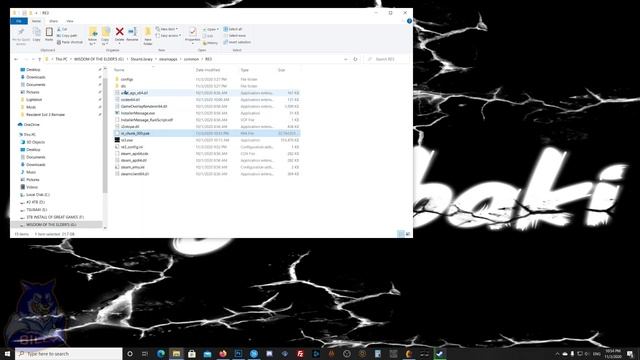Open Lightshot in Quick access

point(34,100)
